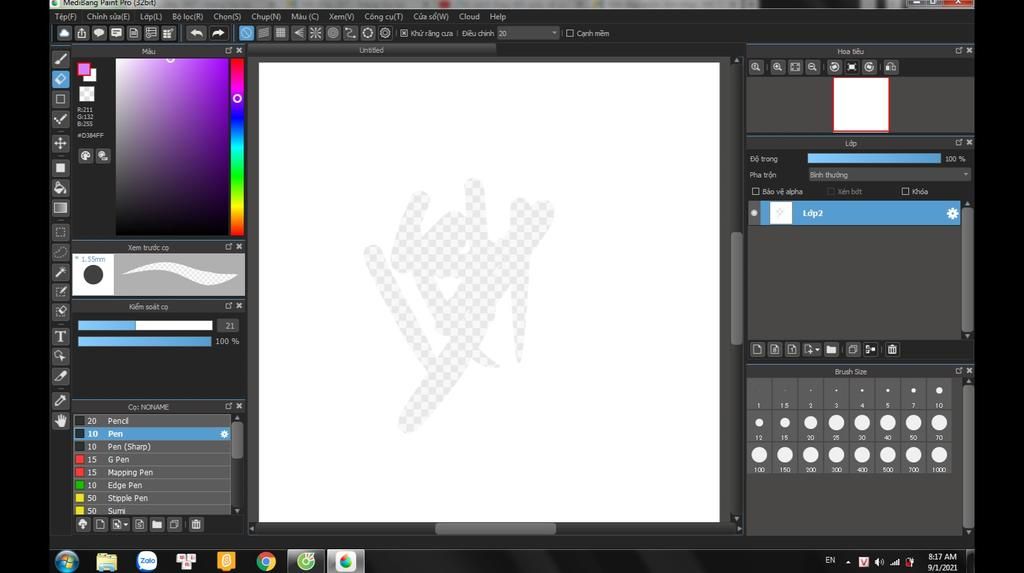Select the Gradient tool
The image size is (1024, 573).
tap(60, 208)
